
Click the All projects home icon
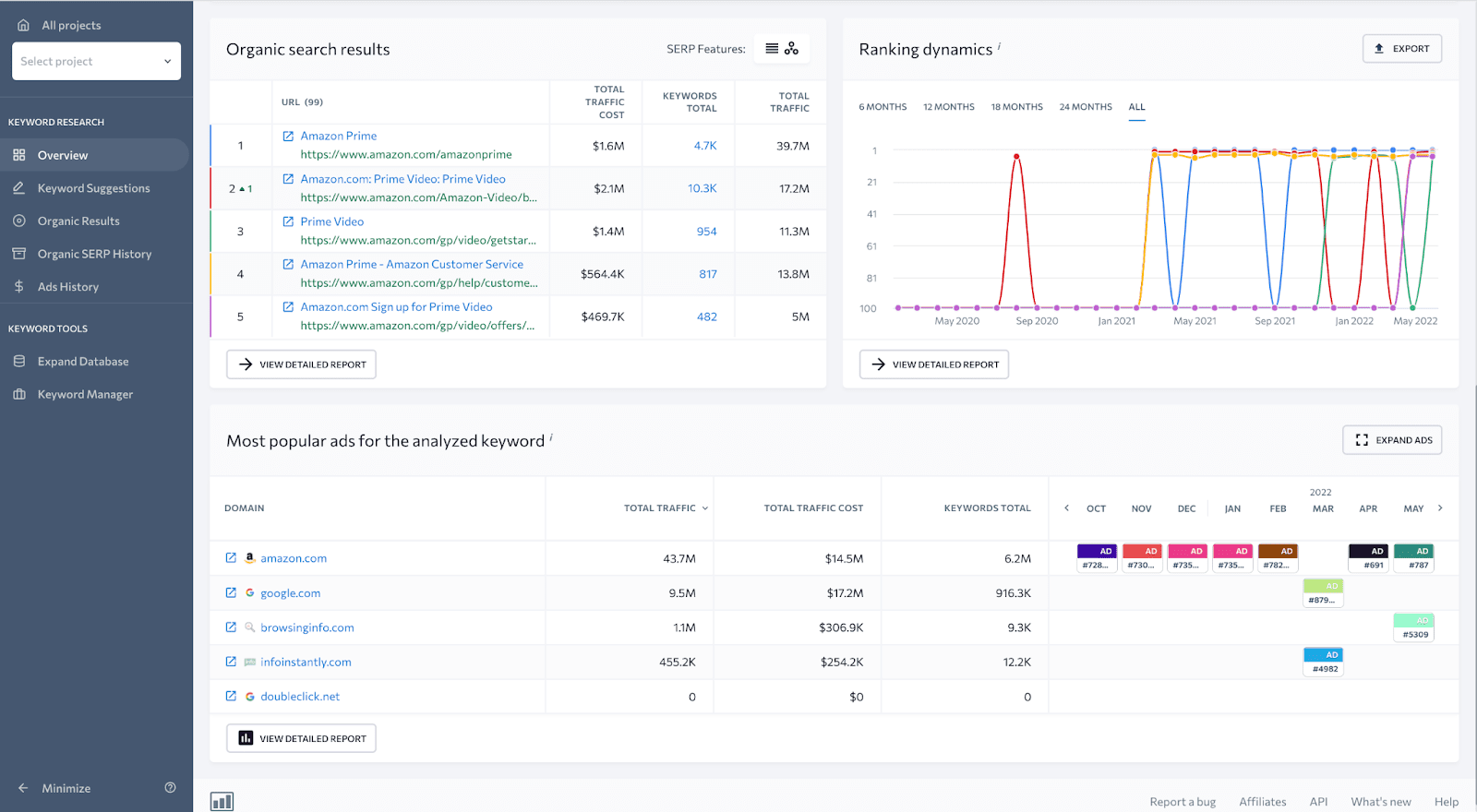24,25
